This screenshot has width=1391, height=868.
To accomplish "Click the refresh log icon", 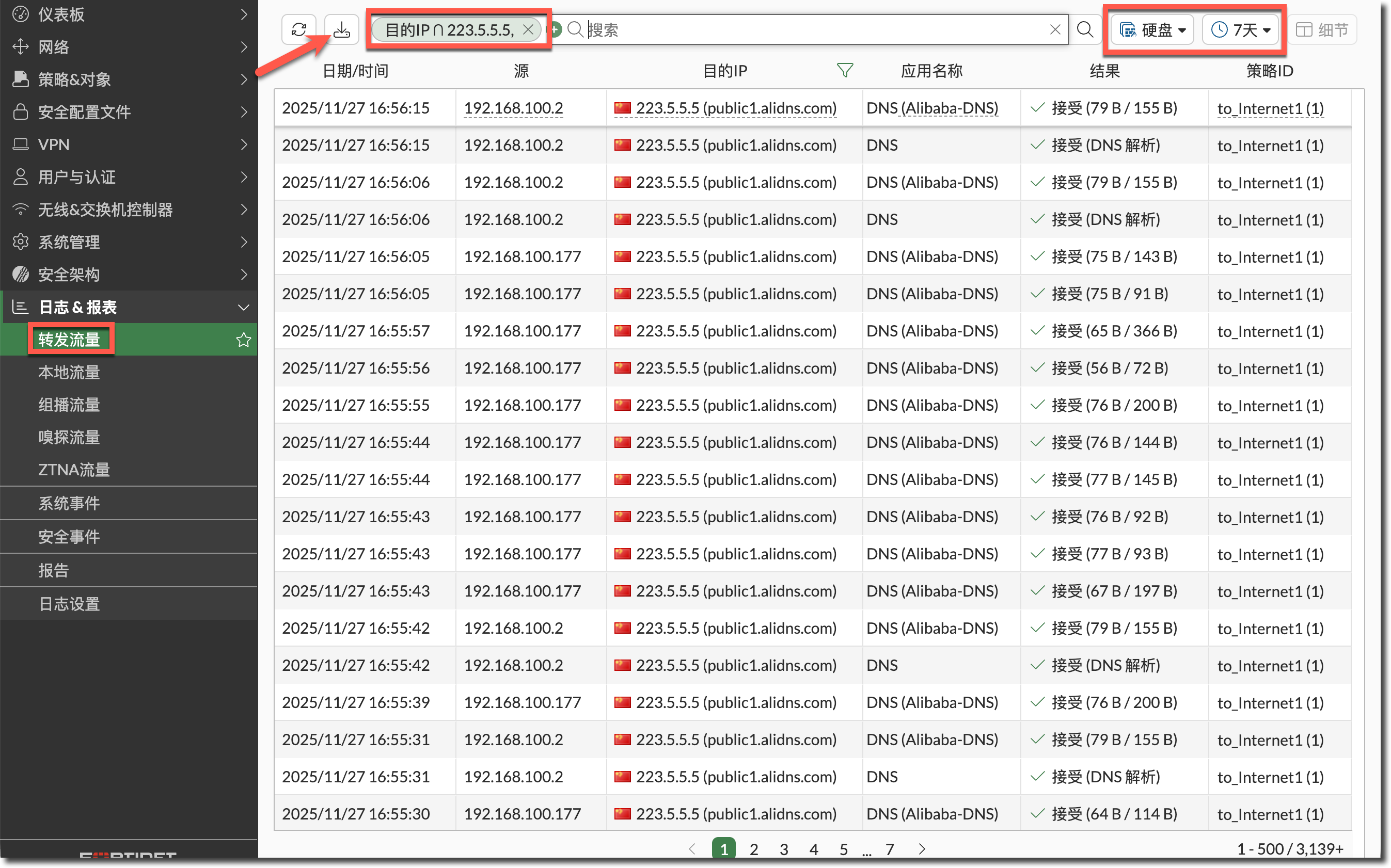I will tap(298, 29).
